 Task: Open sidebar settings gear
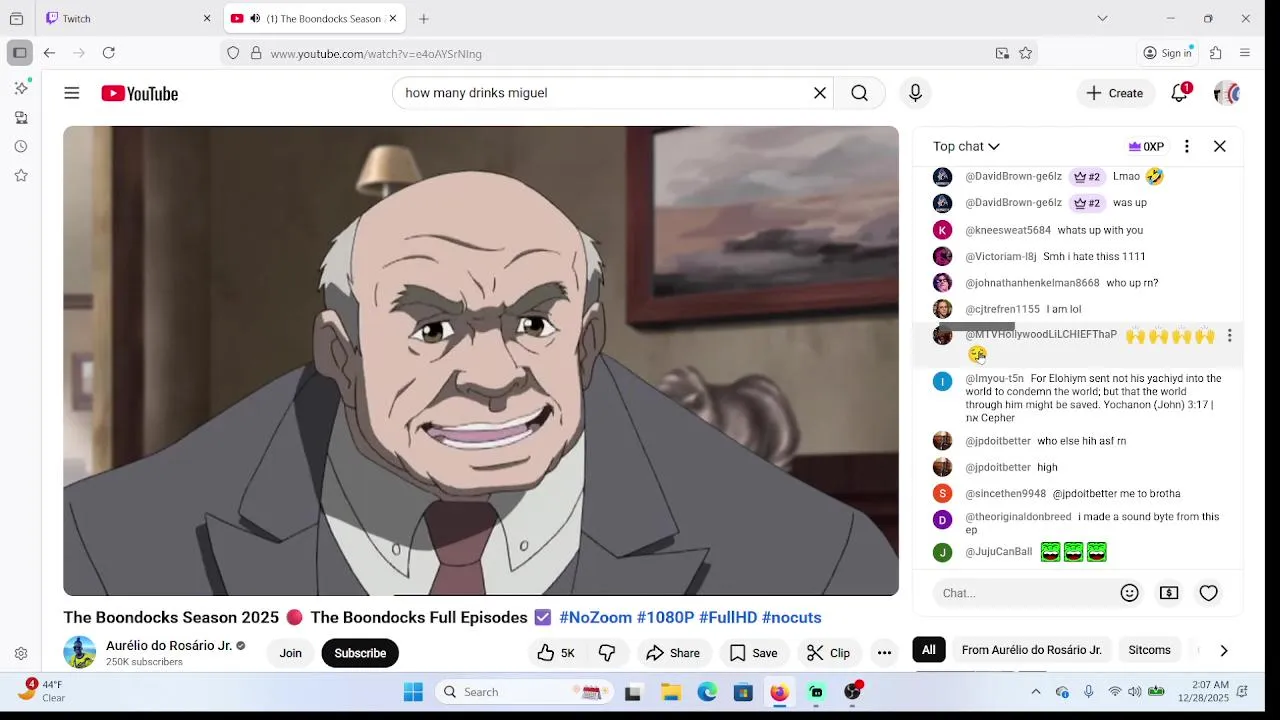pos(21,654)
